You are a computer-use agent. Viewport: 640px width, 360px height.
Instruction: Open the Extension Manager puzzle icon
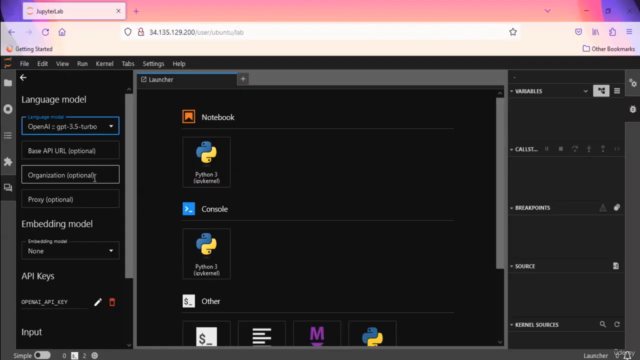pyautogui.click(x=8, y=162)
